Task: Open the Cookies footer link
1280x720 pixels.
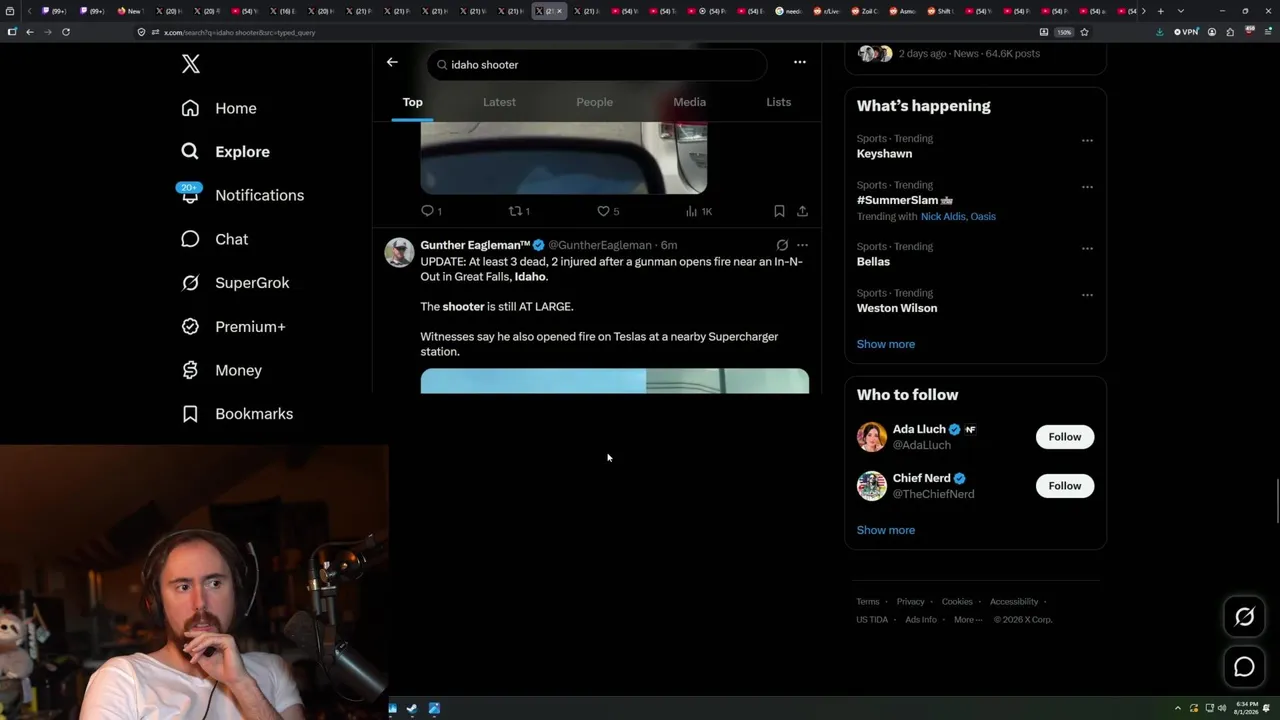Action: [957, 602]
